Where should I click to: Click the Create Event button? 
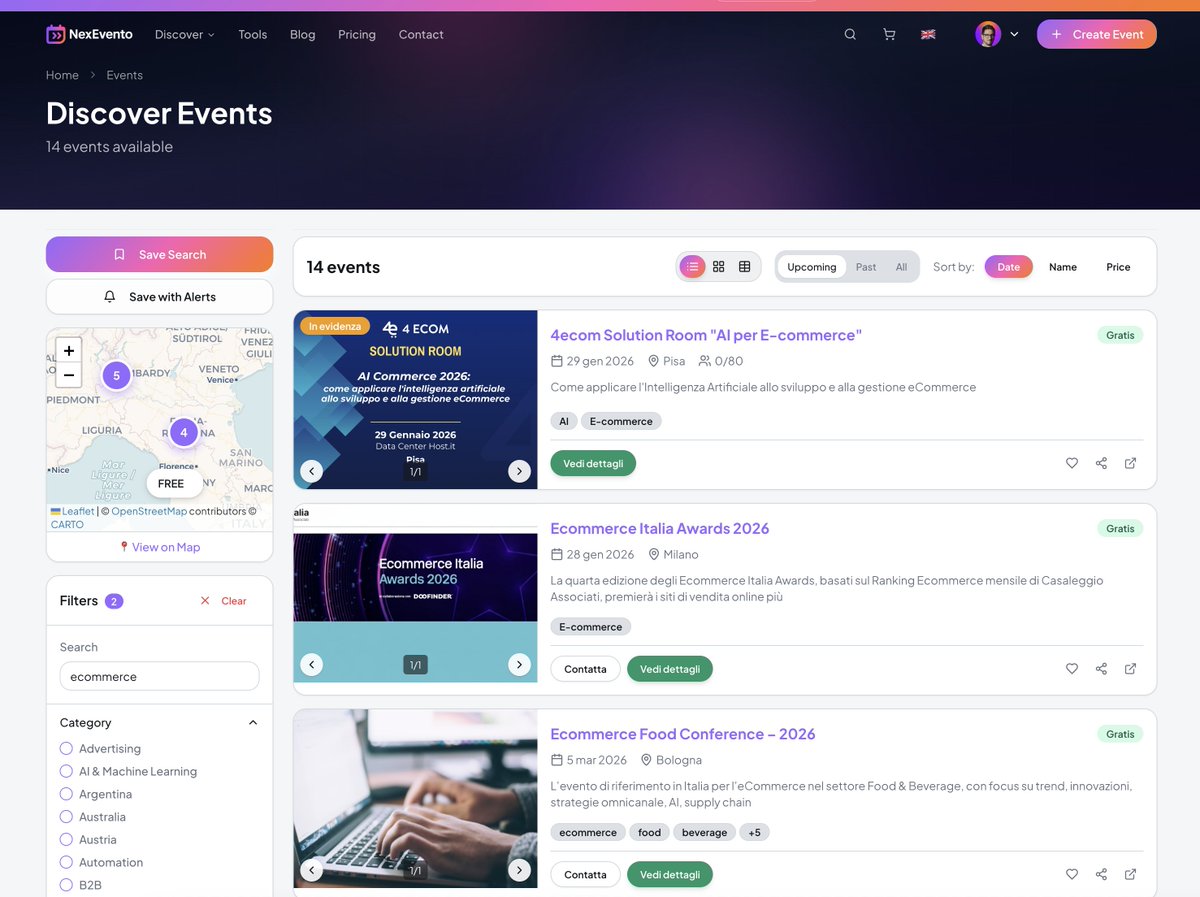(1097, 34)
